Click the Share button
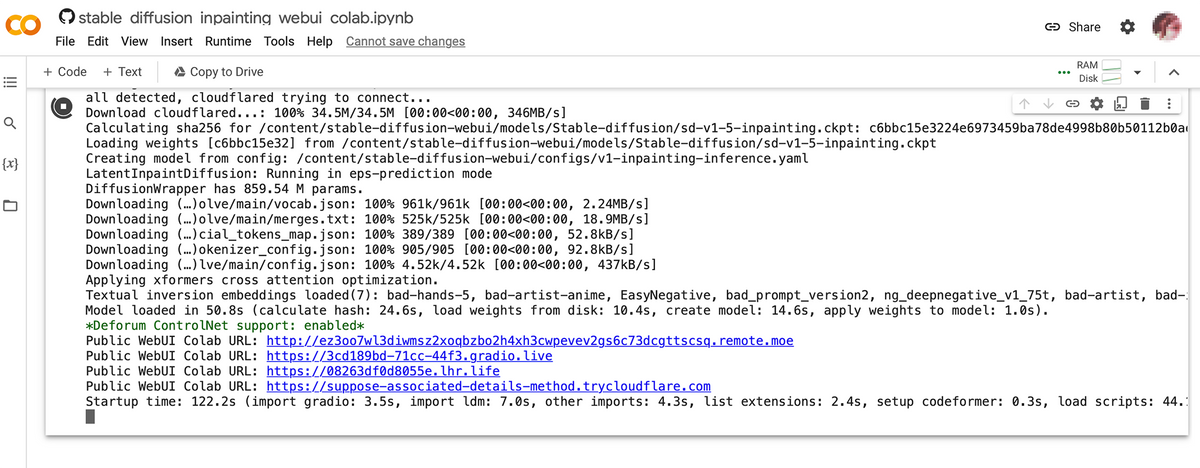Viewport: 1200px width, 468px height. point(1072,27)
